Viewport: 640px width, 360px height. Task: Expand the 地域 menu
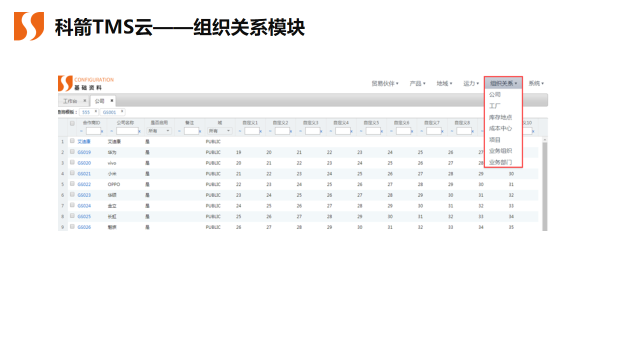coord(444,83)
